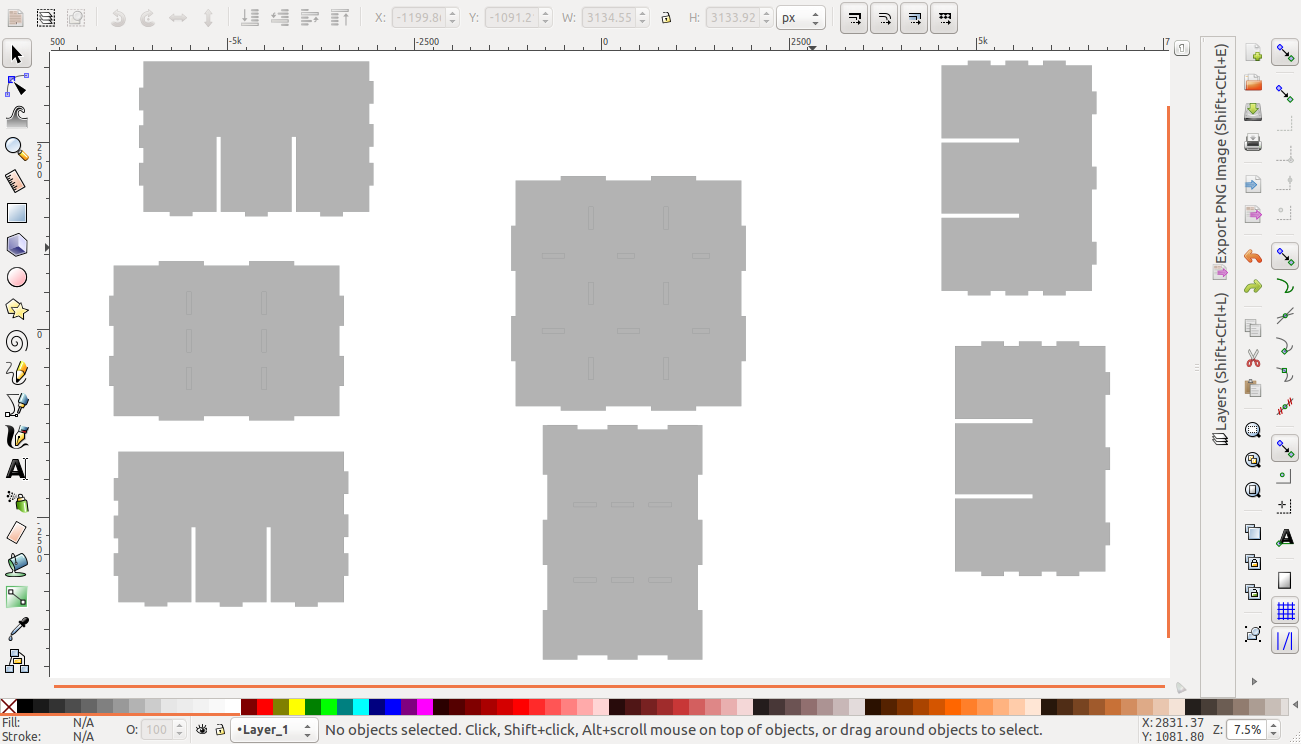This screenshot has width=1301, height=744.
Task: Toggle snapping to guides
Action: (1285, 641)
